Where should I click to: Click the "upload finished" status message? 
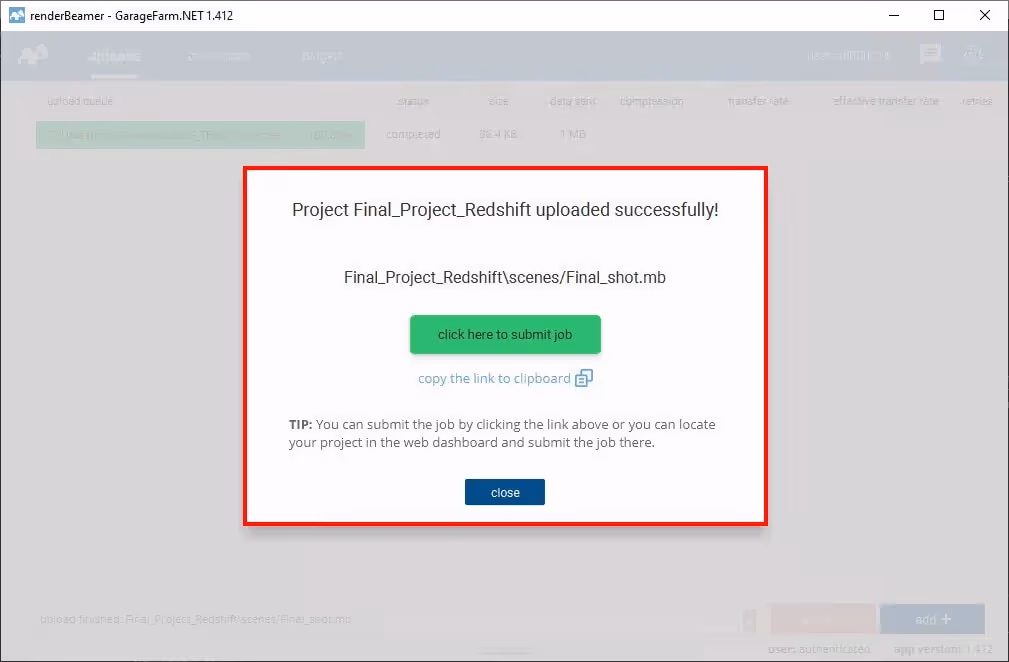click(196, 620)
